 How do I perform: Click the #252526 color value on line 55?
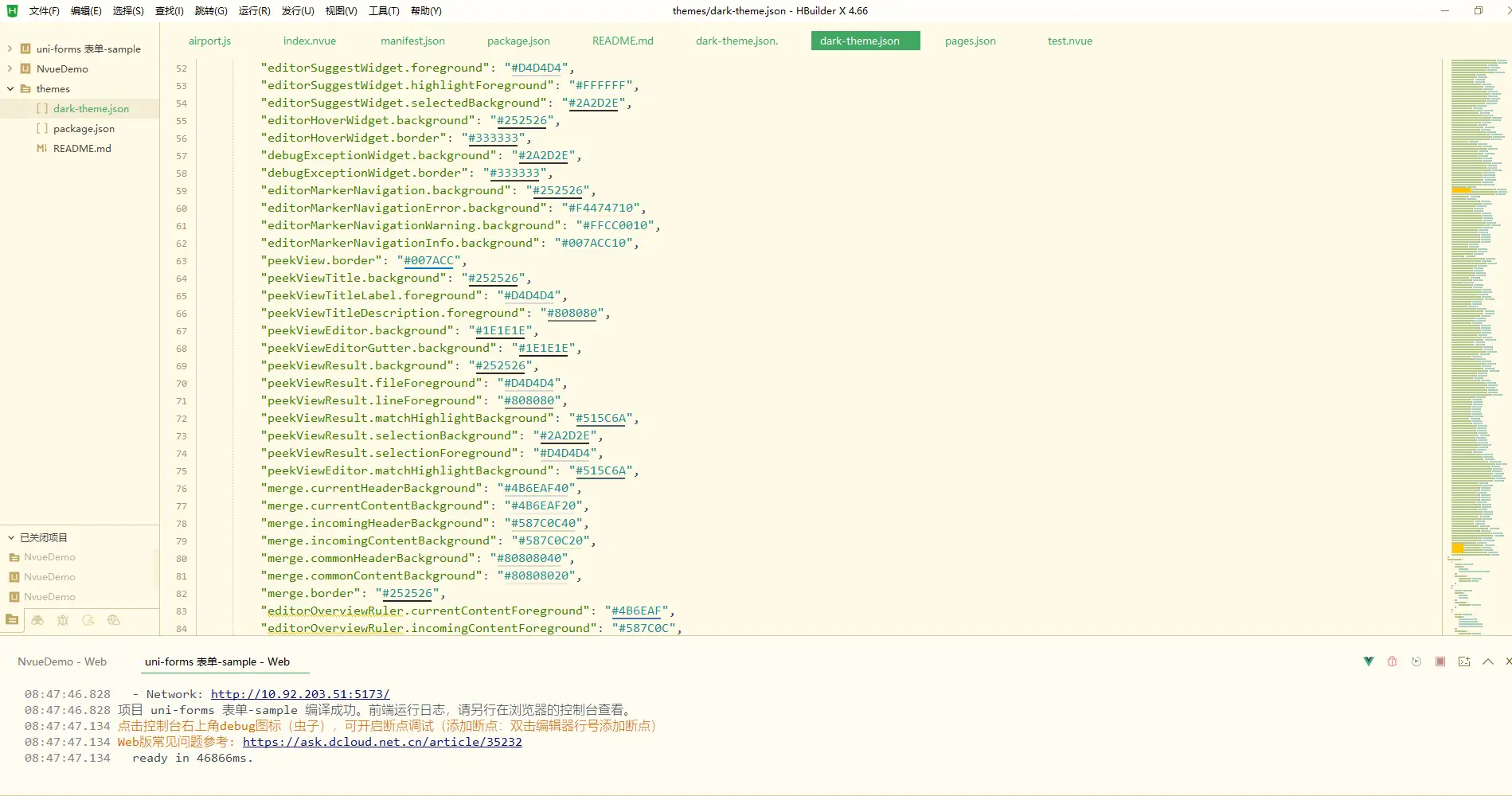522,121
